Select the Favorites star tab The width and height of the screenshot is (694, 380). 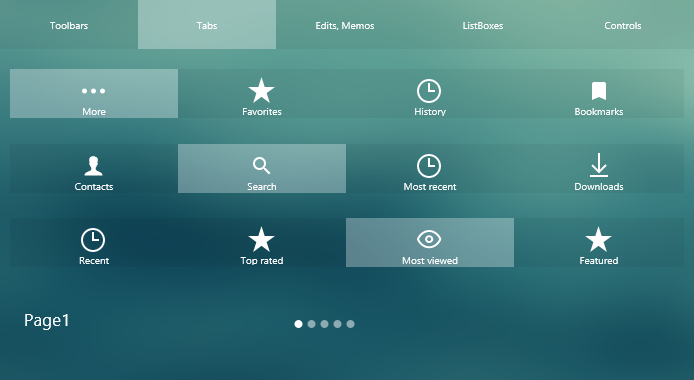click(x=262, y=93)
